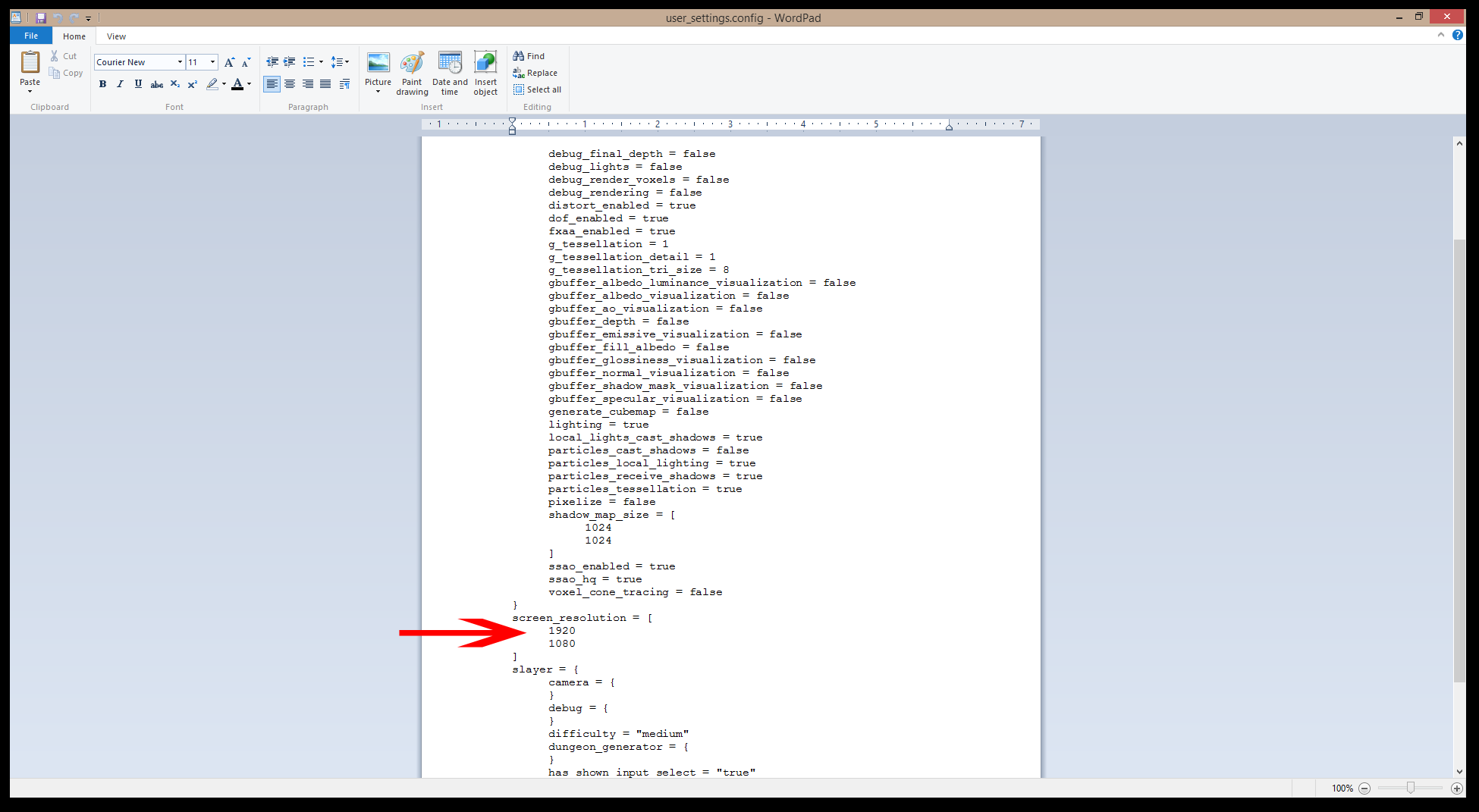Toggle subscript formatting
Image resolution: width=1479 pixels, height=812 pixels.
tap(175, 84)
